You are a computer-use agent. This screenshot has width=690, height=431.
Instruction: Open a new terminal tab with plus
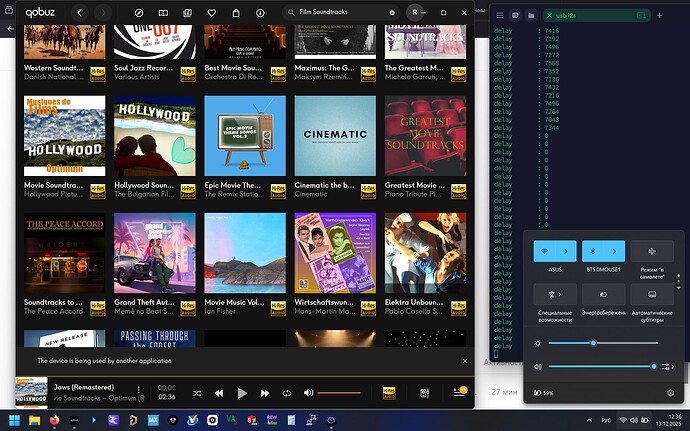pos(660,15)
